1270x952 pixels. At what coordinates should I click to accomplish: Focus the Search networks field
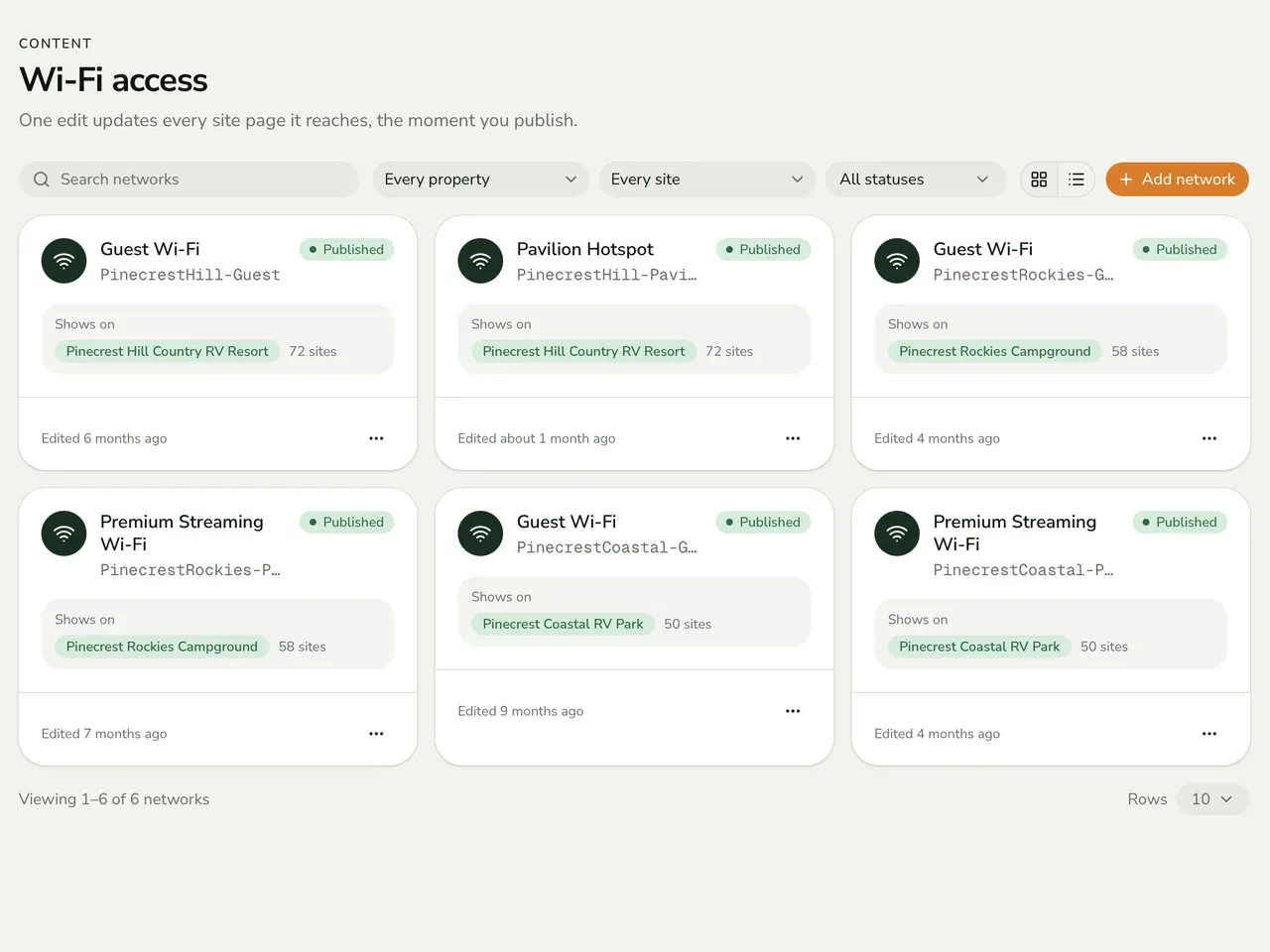(189, 179)
